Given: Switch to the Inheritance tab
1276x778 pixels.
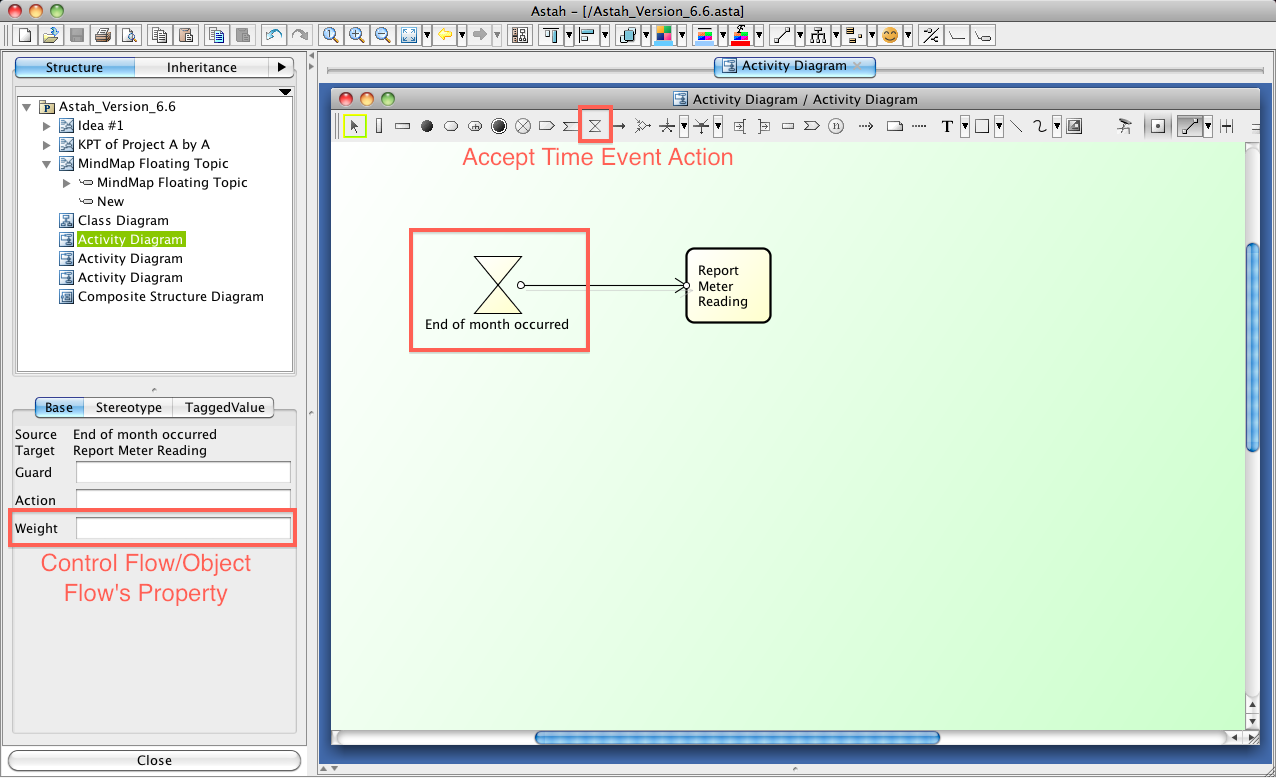Looking at the screenshot, I should tap(202, 67).
